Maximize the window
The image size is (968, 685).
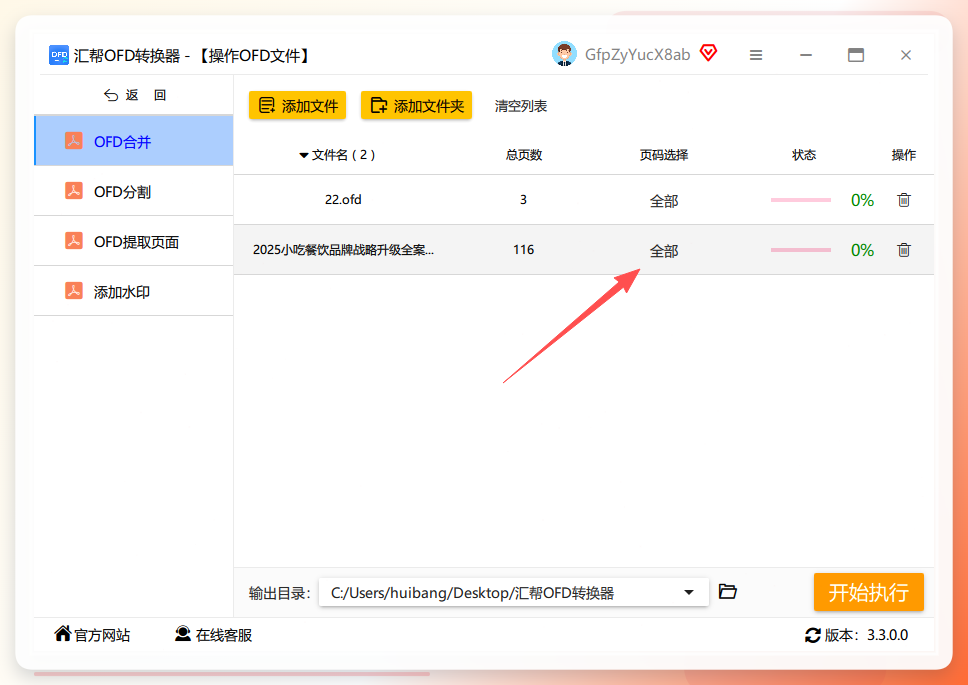pyautogui.click(x=856, y=55)
